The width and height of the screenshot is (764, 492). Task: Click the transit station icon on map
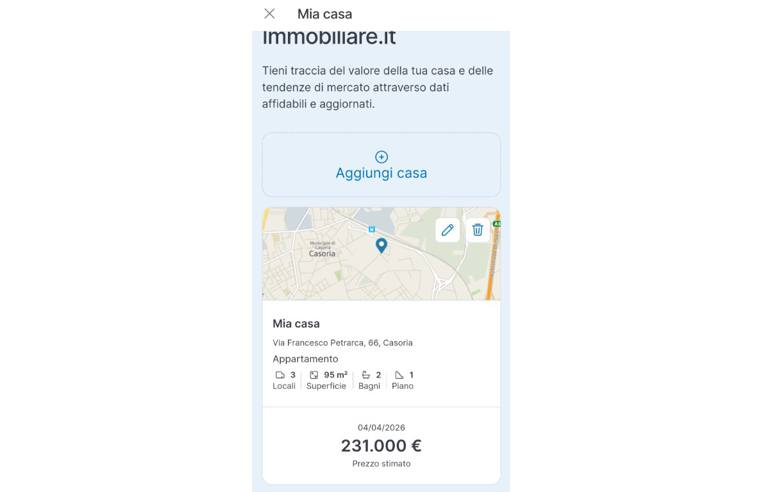371,228
